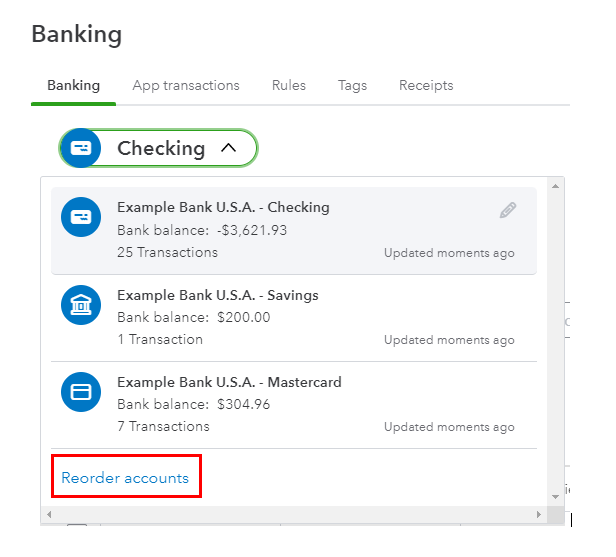Click the Example Bank Checking account icon
This screenshot has width=616, height=557.
pyautogui.click(x=81, y=216)
